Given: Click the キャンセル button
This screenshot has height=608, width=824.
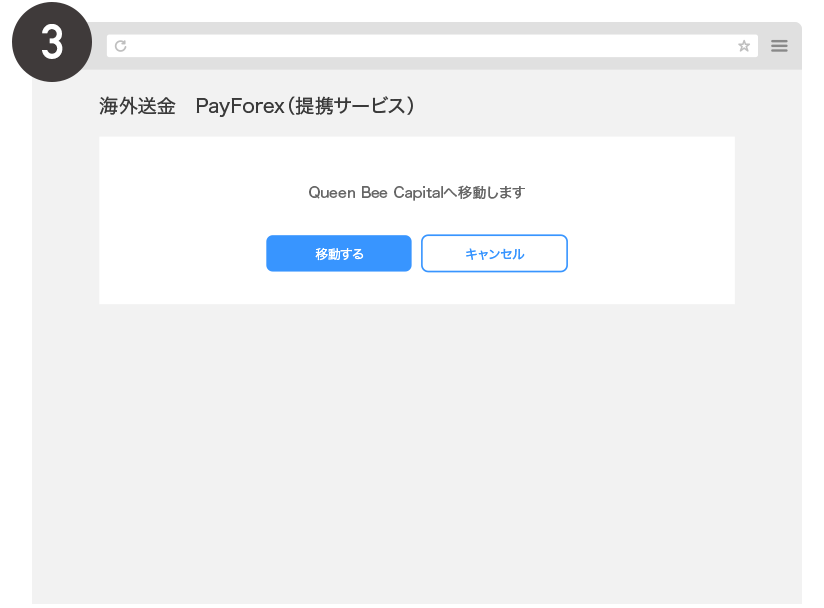Looking at the screenshot, I should click(x=494, y=253).
